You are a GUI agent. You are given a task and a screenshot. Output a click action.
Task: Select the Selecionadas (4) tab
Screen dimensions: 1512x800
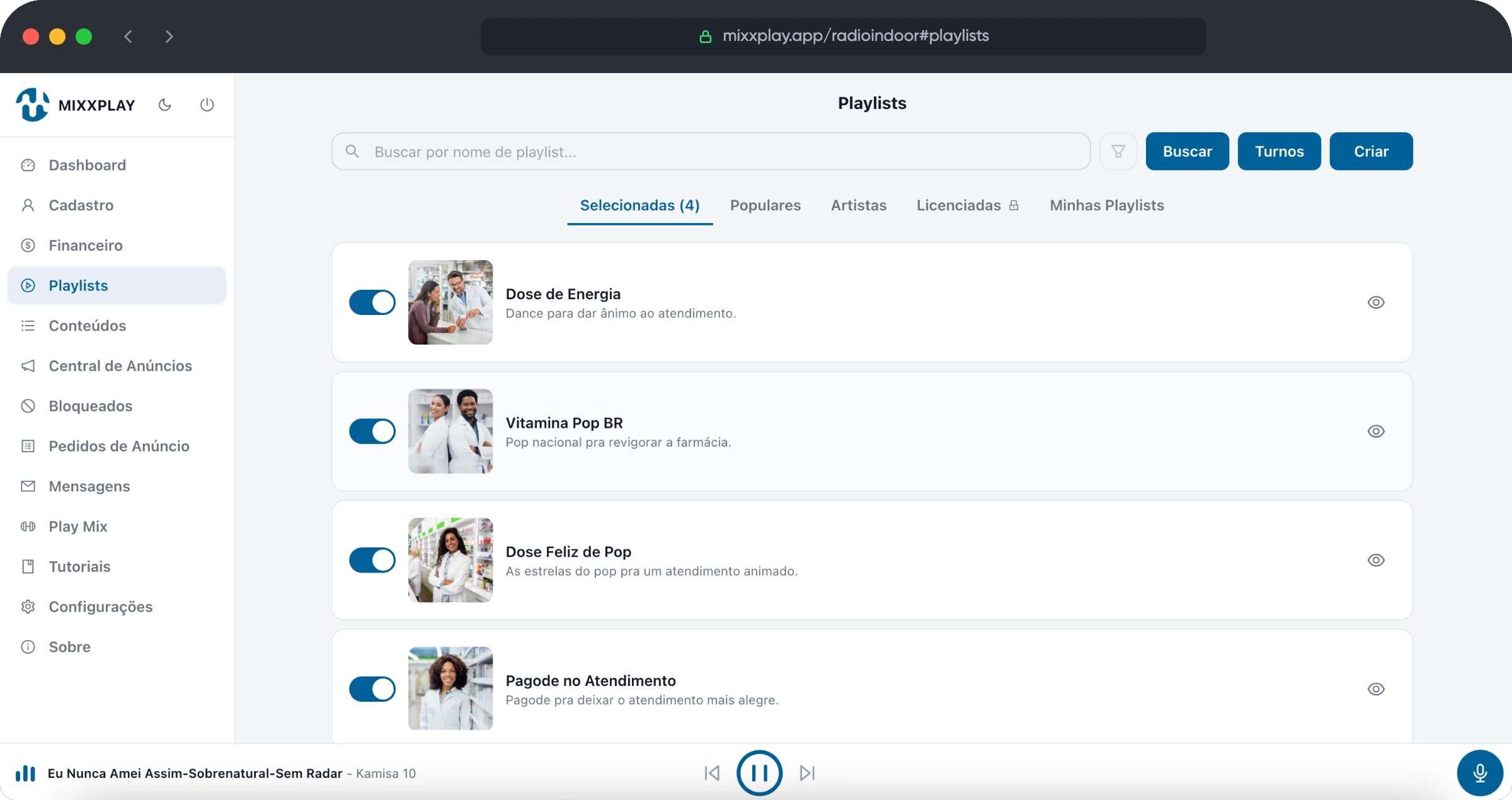(640, 205)
